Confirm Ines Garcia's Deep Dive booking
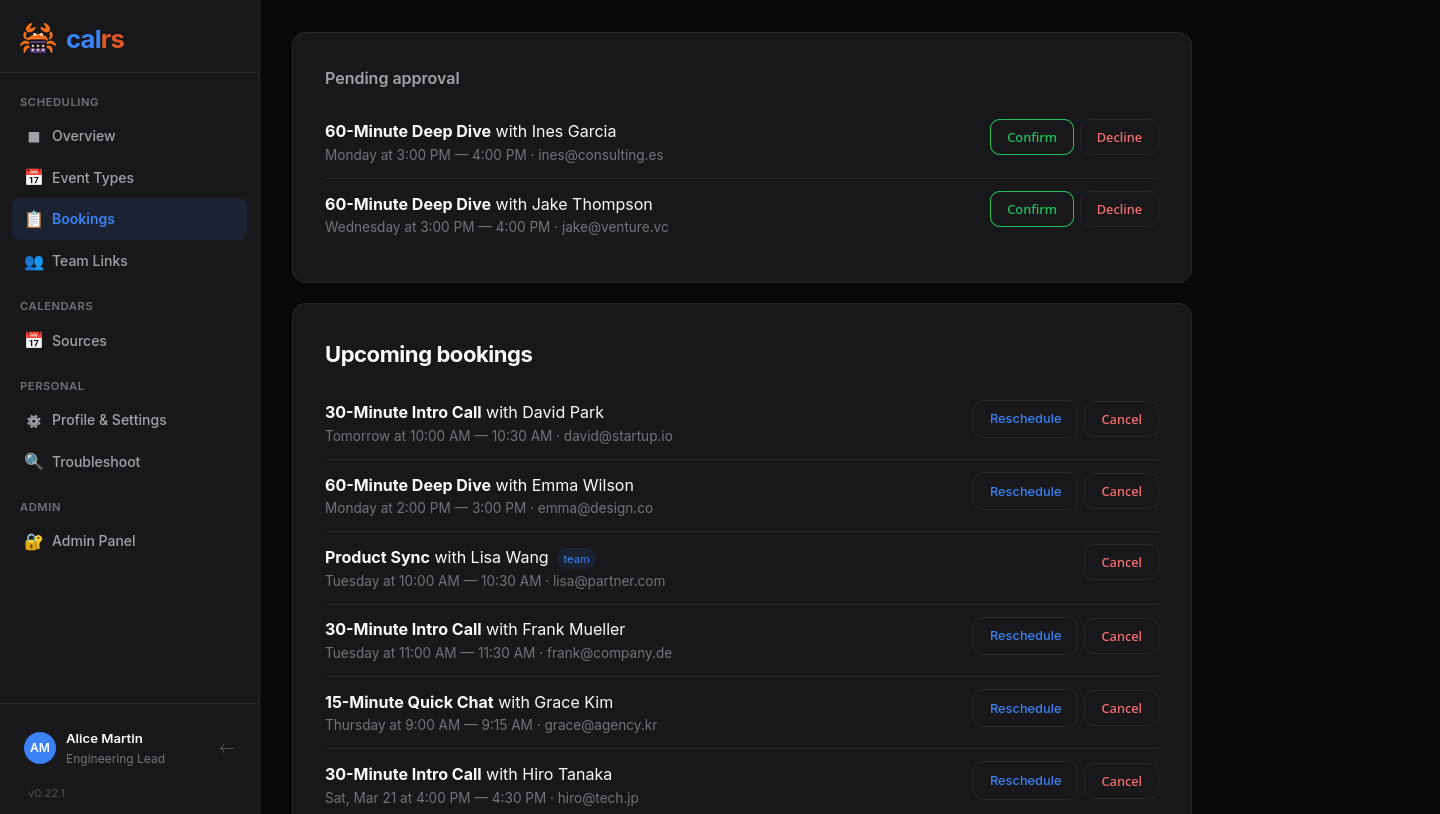The height and width of the screenshot is (814, 1440). point(1031,137)
